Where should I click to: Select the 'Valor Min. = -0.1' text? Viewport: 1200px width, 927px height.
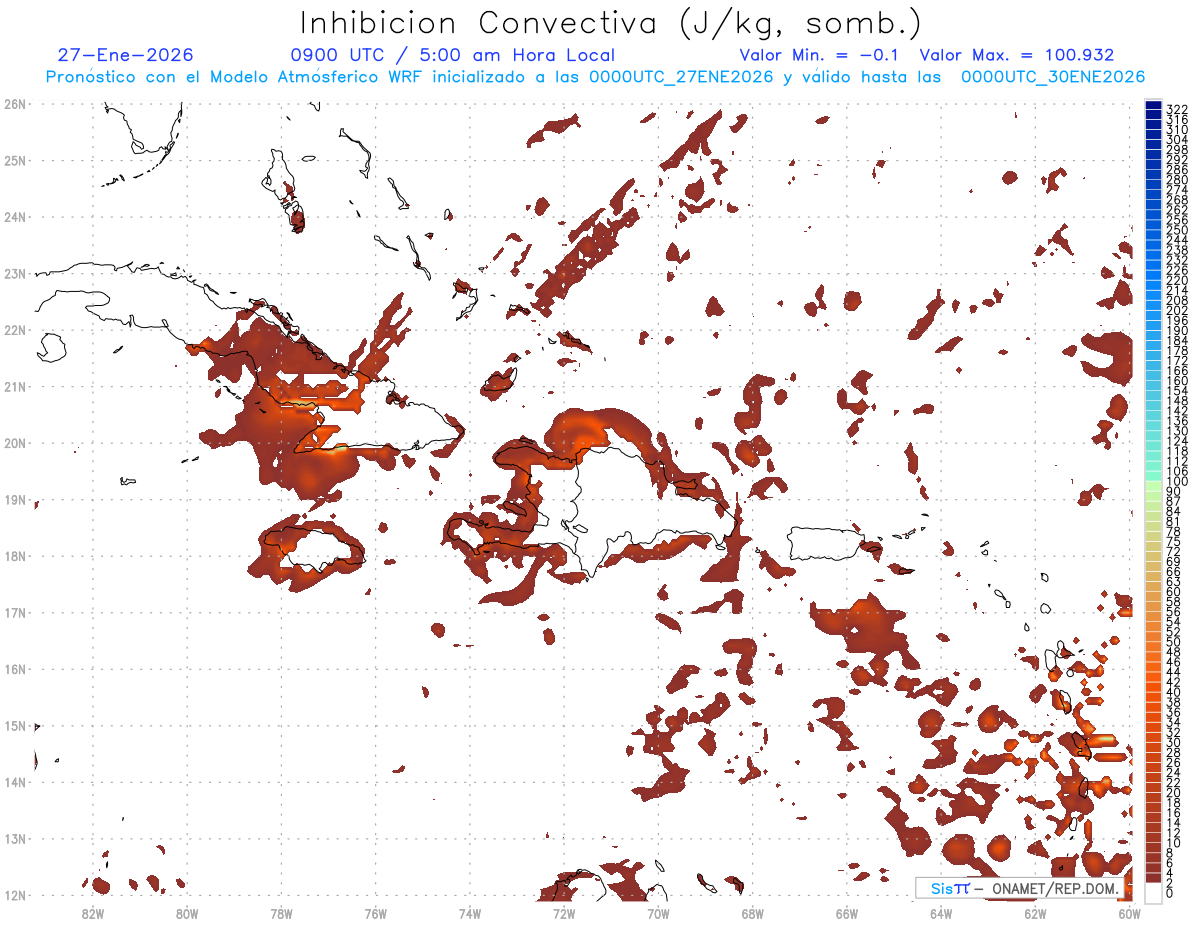pos(819,56)
